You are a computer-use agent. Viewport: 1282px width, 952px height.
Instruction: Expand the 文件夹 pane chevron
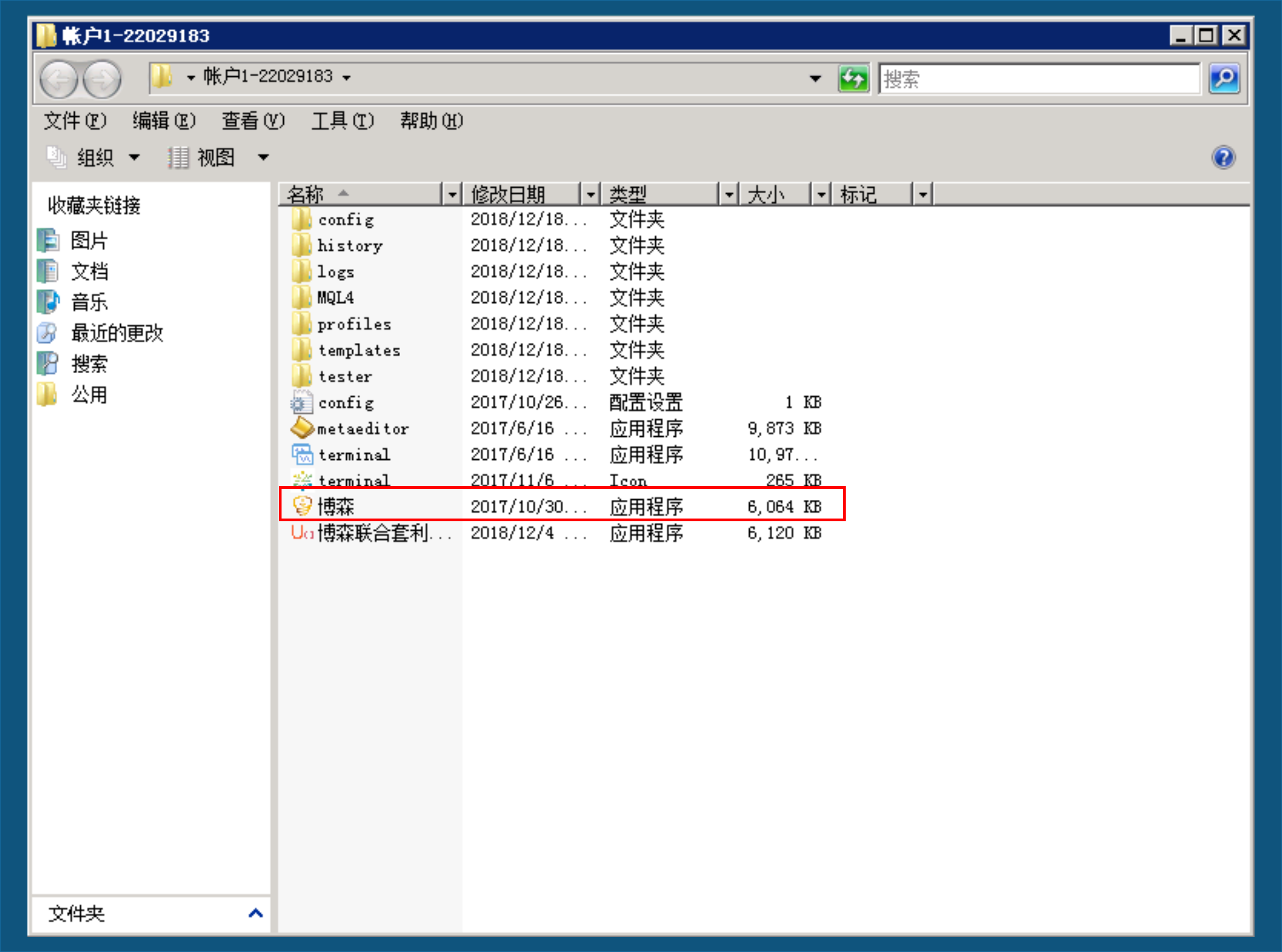[255, 913]
